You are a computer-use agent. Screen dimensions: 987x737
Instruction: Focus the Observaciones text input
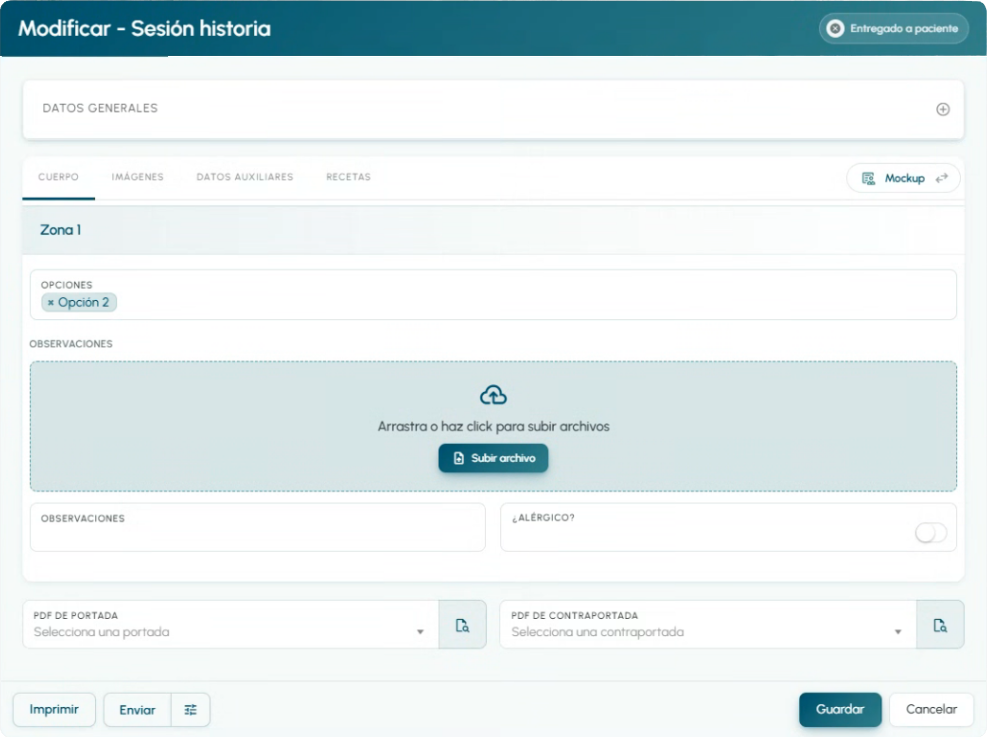257,527
